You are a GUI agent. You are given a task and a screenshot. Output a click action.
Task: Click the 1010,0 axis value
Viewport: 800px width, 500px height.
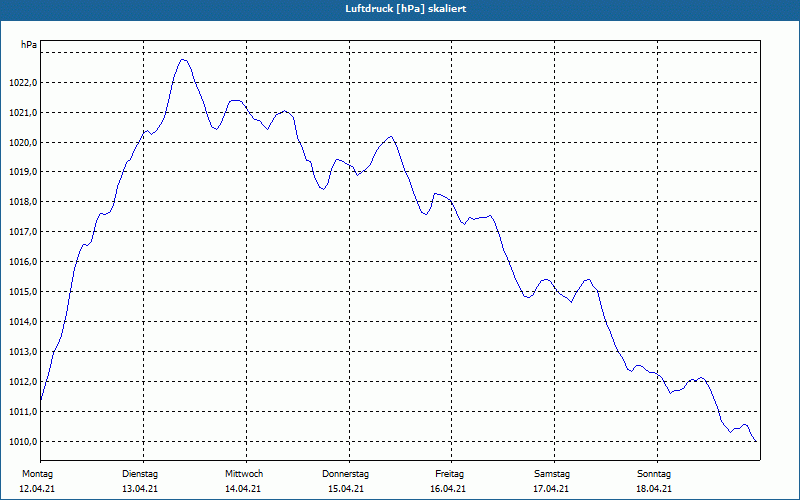coord(23,441)
